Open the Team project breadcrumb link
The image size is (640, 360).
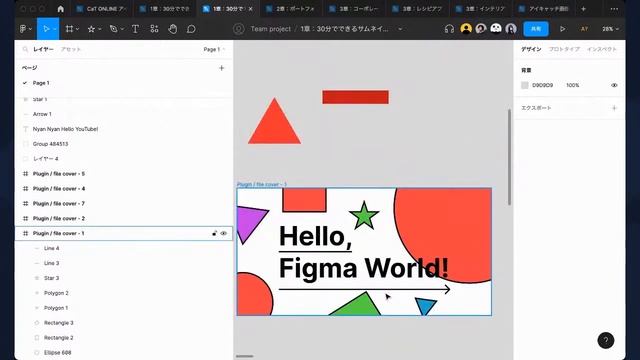pos(271,29)
